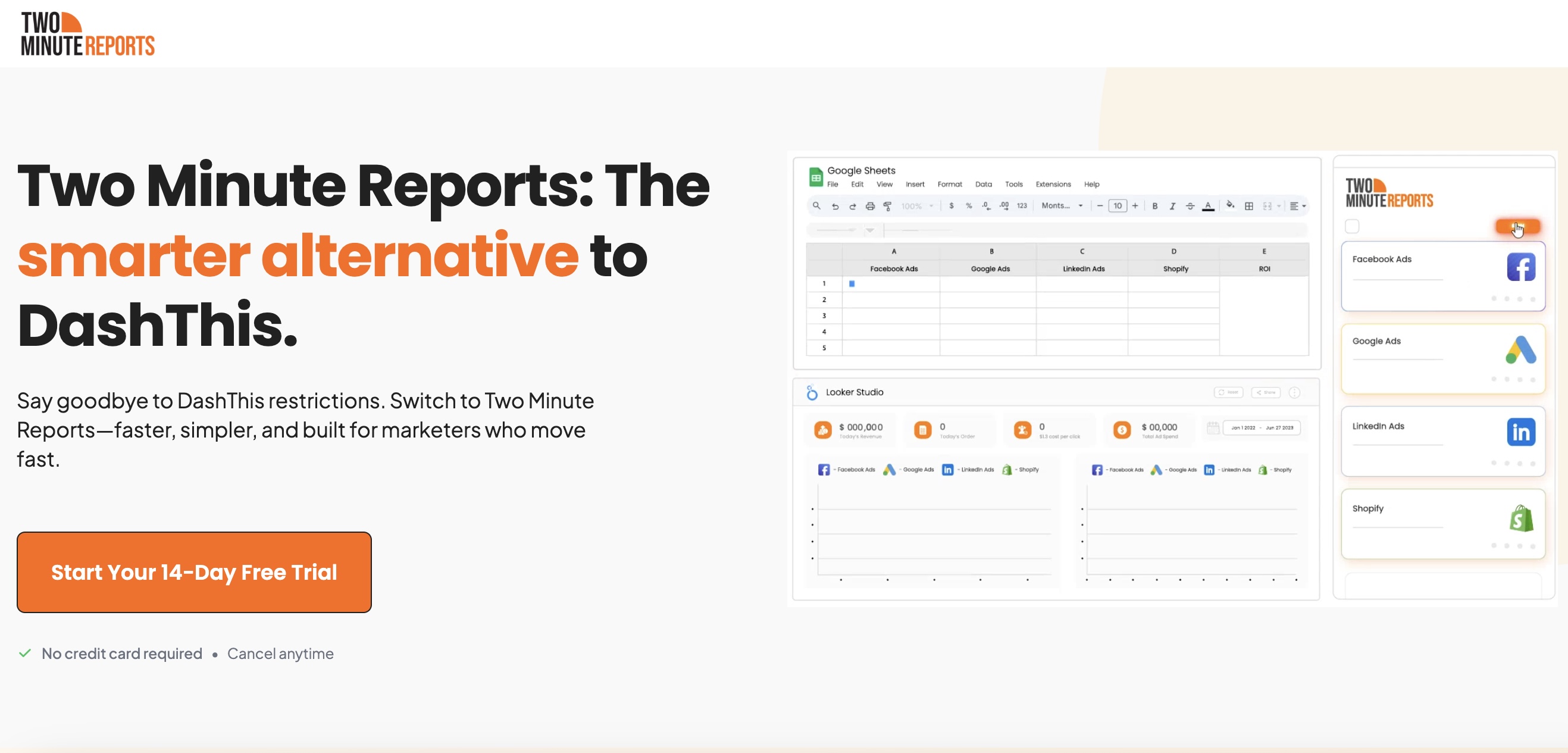Viewport: 1568px width, 753px height.
Task: Open the 100% zoom dropdown
Action: 918,207
